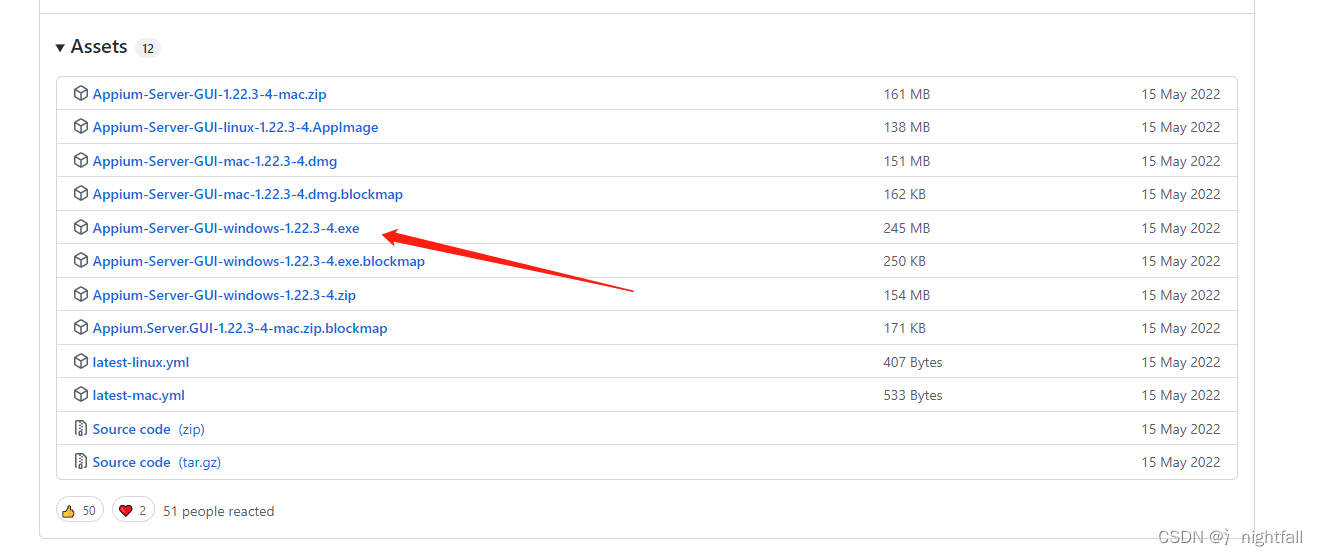Image resolution: width=1317 pixels, height=556 pixels.
Task: Open Appium-Server-GUI-windows-1.22.3-4.exe.blockmap link
Action: click(x=259, y=261)
